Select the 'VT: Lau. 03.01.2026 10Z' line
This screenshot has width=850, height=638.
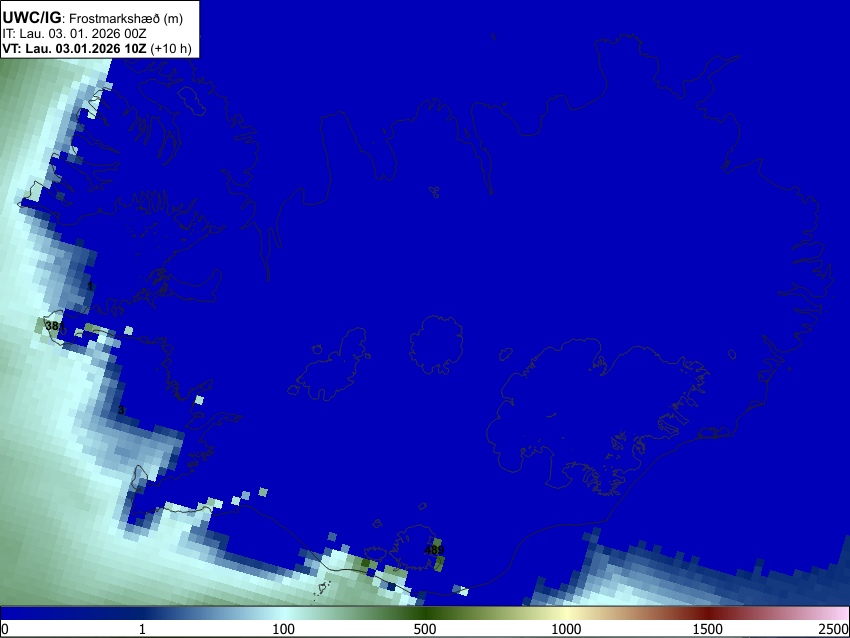point(97,48)
